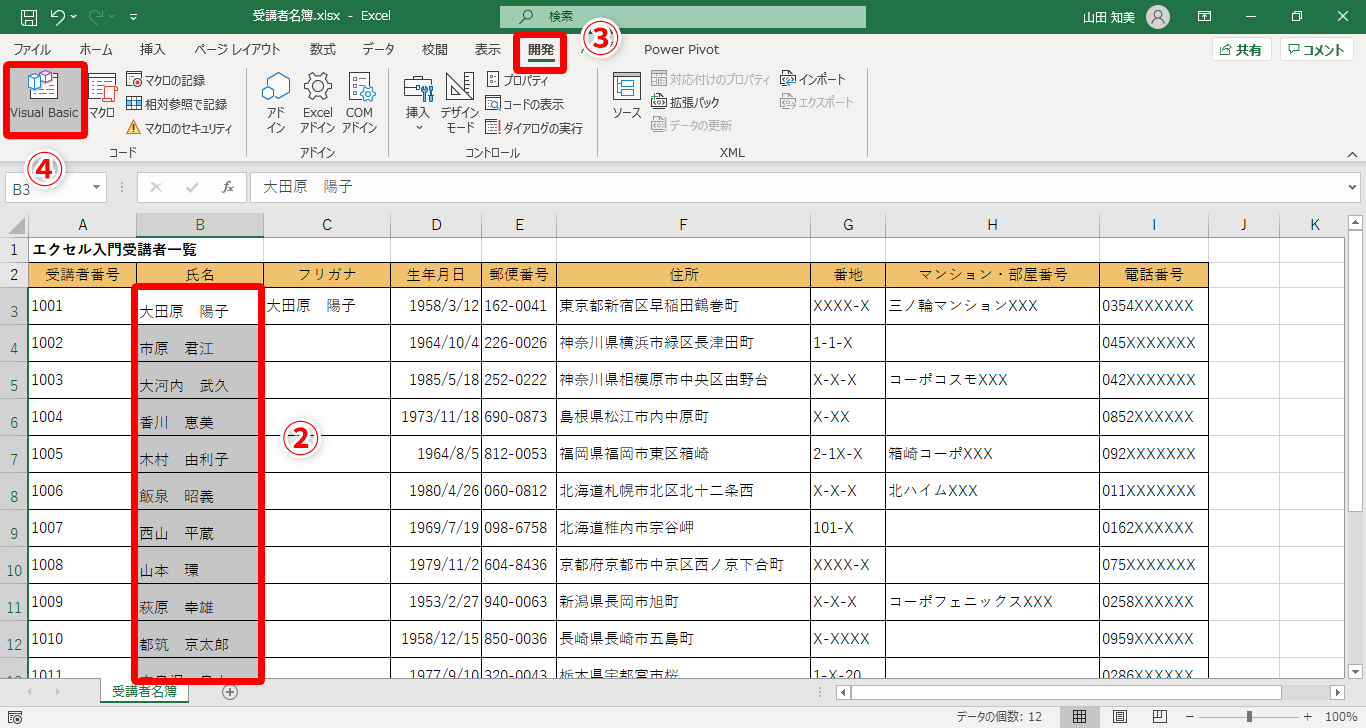Select the cell containing 三ノ輪マンションXXX
Viewport: 1366px width, 728px height.
point(992,306)
